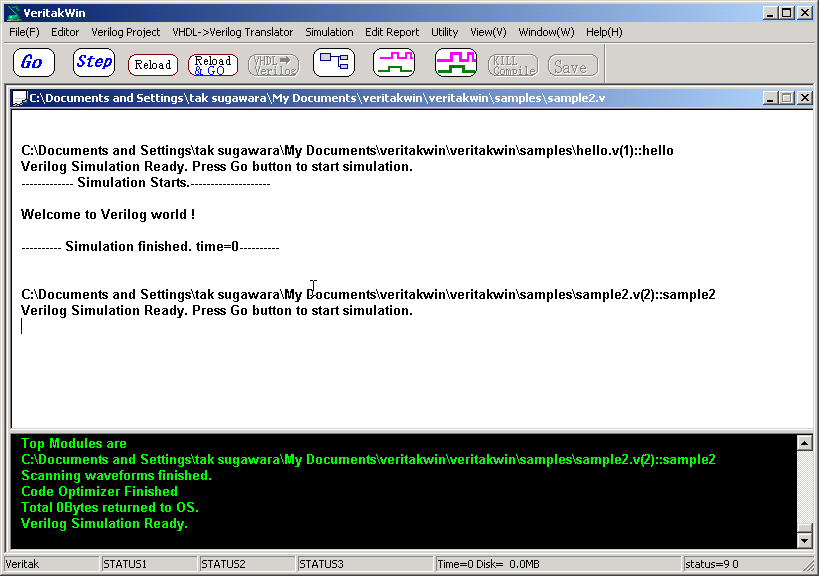The height and width of the screenshot is (576, 819).
Task: Click green sample2.v(2)::sample2 log line
Action: pyautogui.click(x=368, y=460)
